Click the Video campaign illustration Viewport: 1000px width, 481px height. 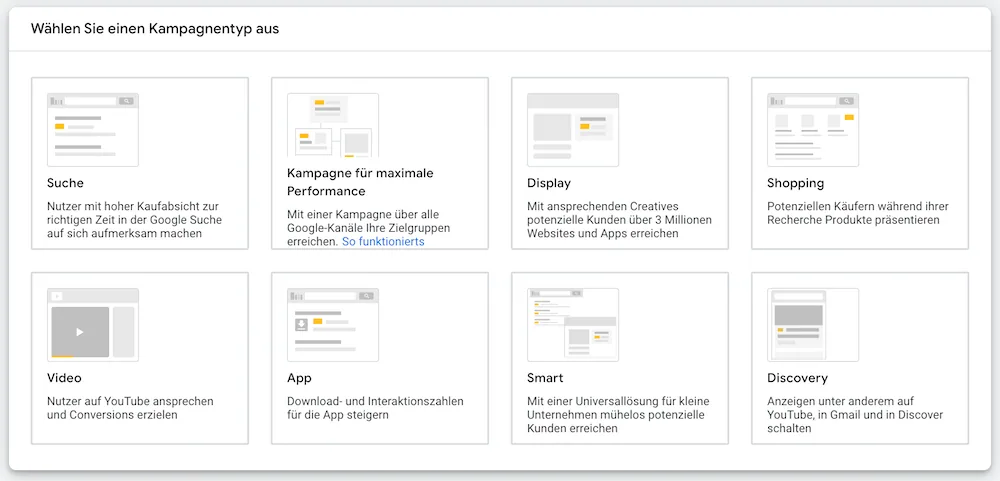point(92,325)
